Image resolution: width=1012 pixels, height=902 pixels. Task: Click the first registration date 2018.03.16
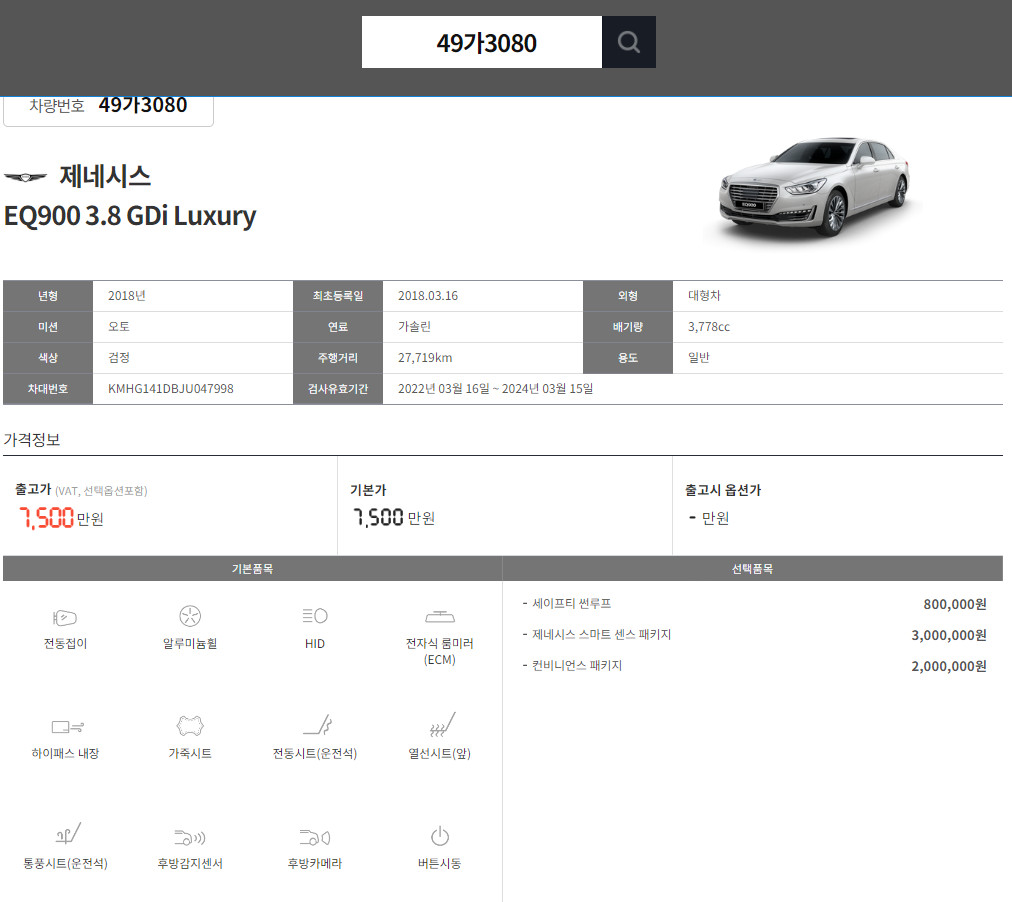point(428,296)
